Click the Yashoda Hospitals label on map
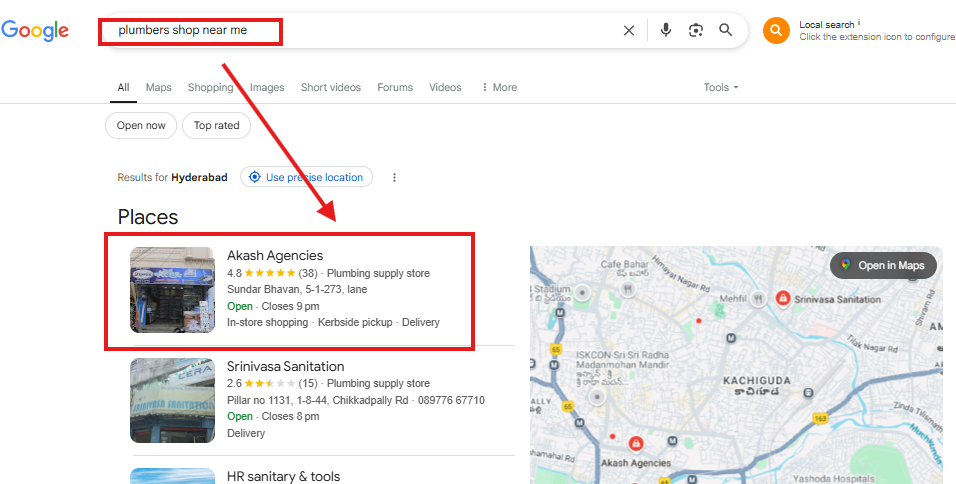956x484 pixels. (x=835, y=479)
